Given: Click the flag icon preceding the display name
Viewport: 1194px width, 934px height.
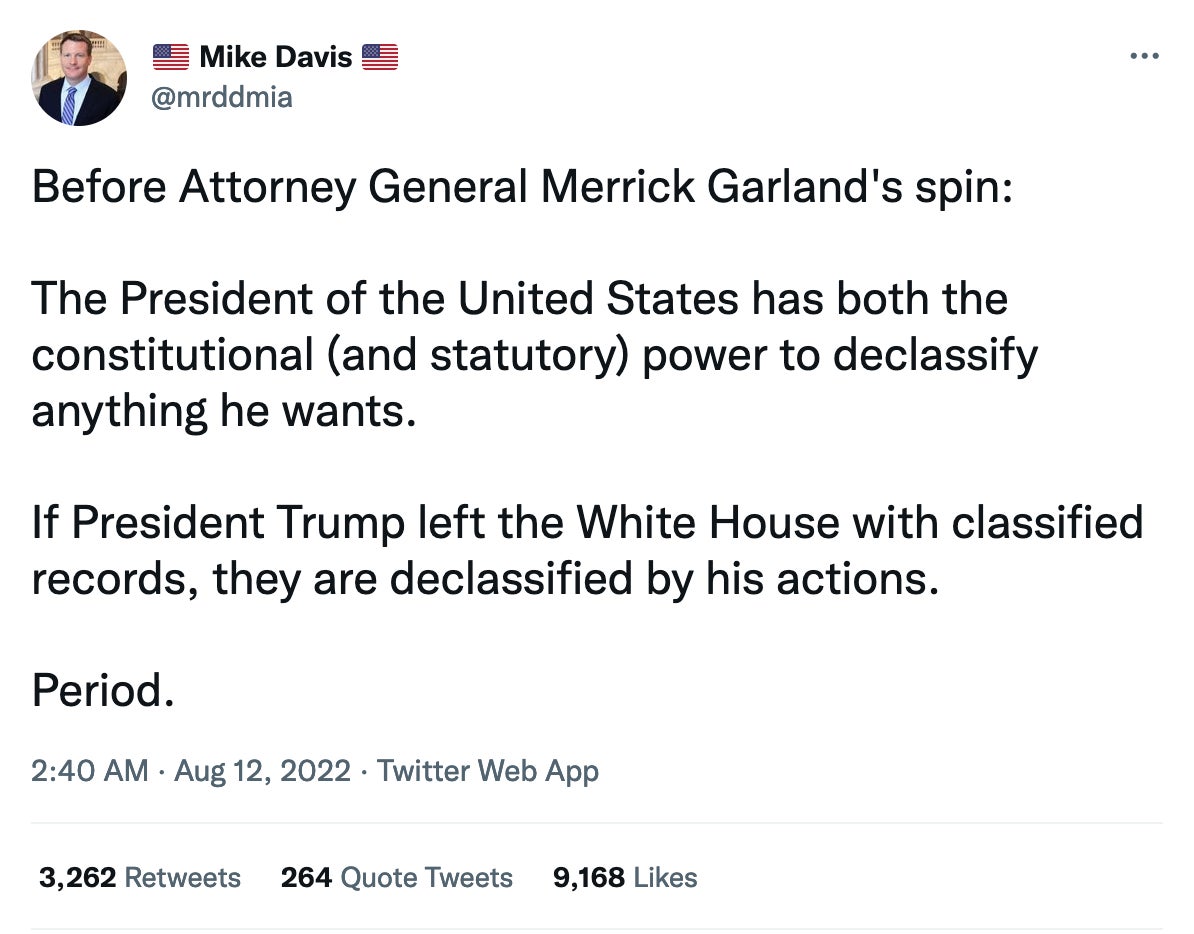Looking at the screenshot, I should tap(171, 57).
